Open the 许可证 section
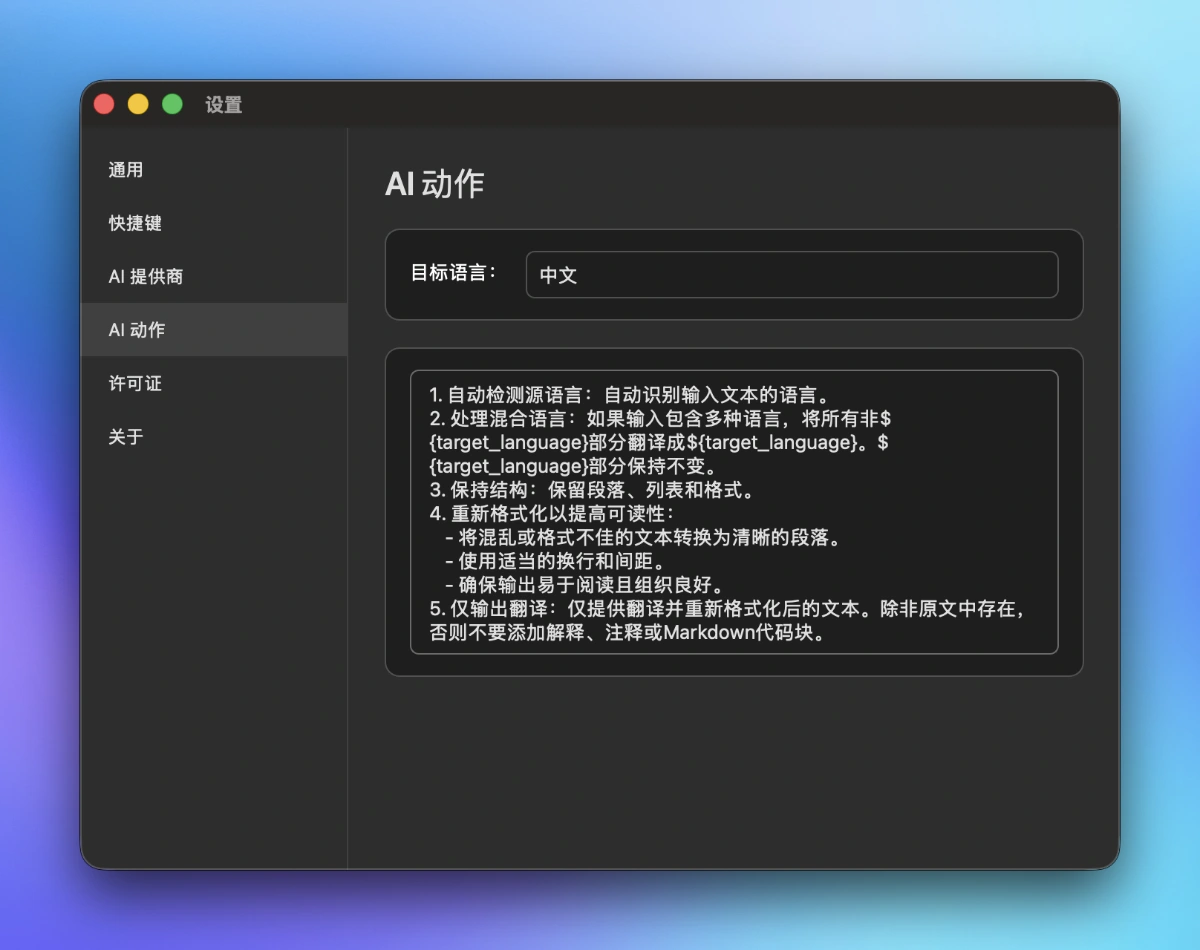1200x950 pixels. pyautogui.click(x=135, y=384)
